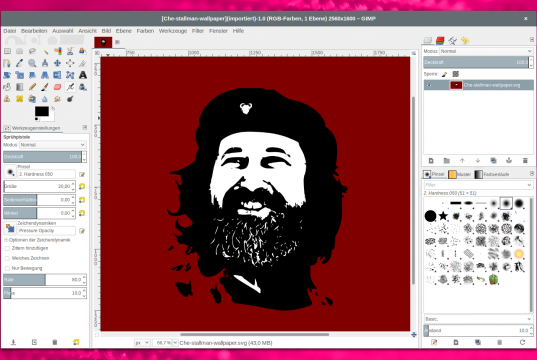Switch to the Channels tab in layers dock
Viewport: 537px width, 360px height.
click(440, 41)
